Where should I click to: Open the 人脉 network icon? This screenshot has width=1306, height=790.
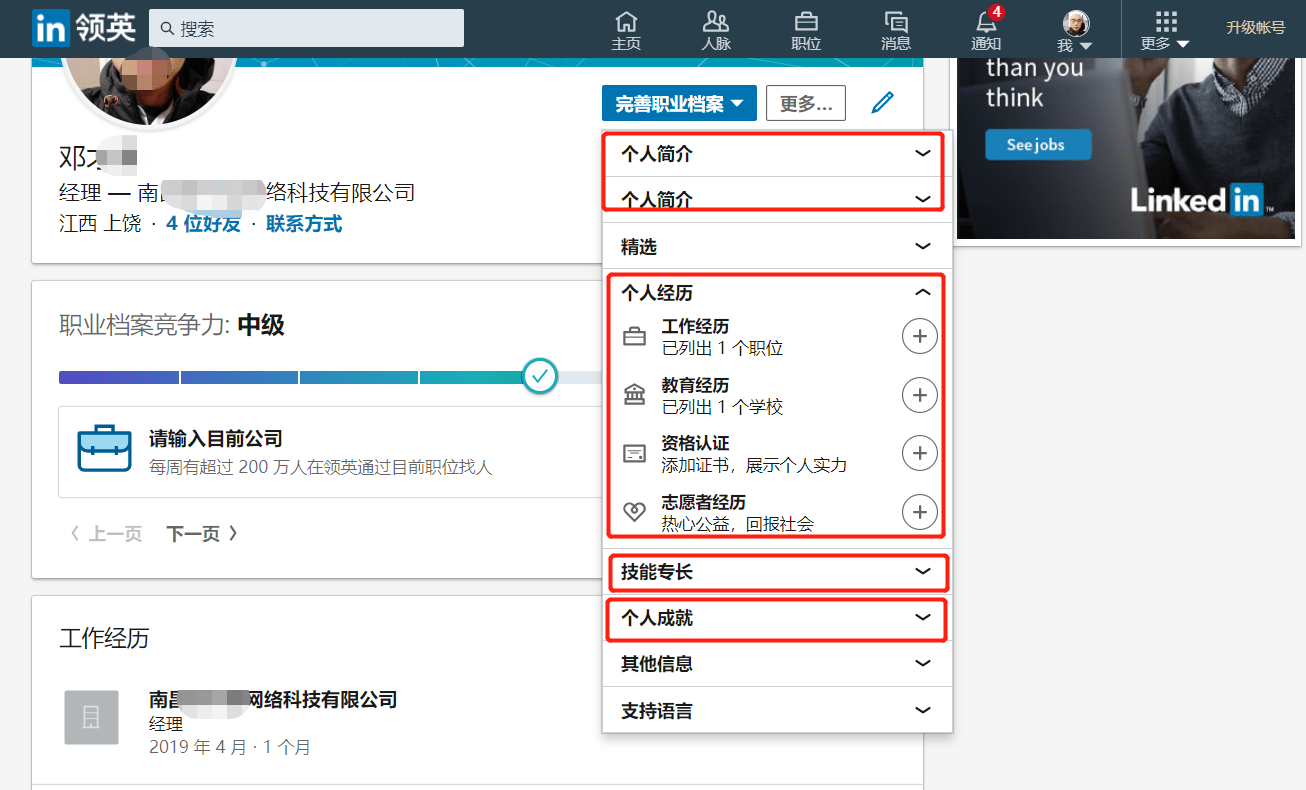click(716, 30)
